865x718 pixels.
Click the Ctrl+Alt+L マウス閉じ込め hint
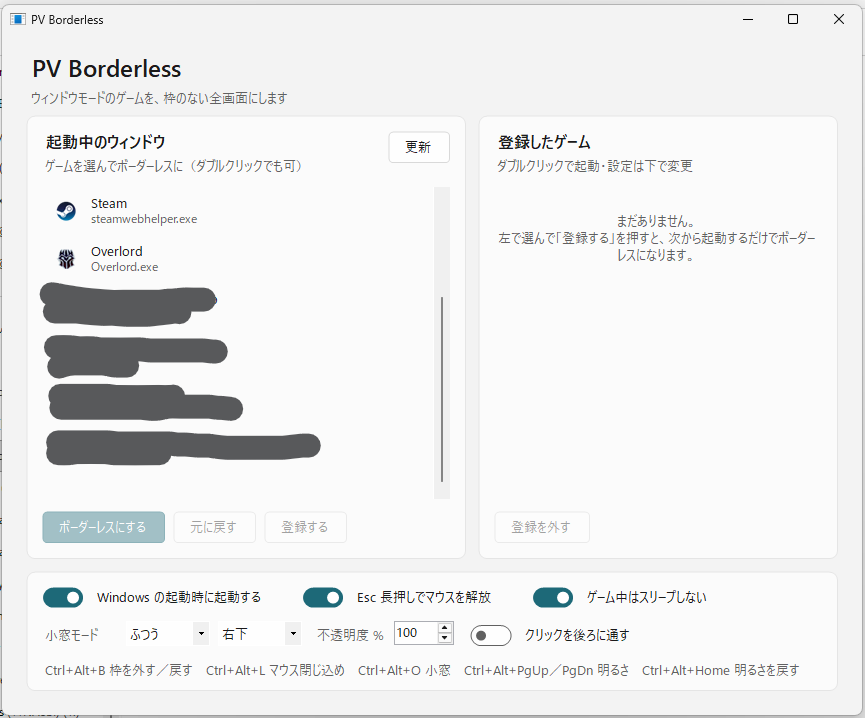tap(275, 671)
